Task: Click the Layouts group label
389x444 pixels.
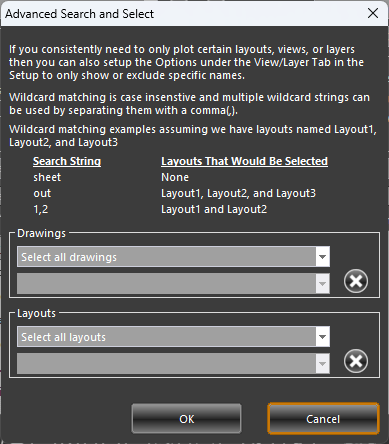Action: click(36, 313)
